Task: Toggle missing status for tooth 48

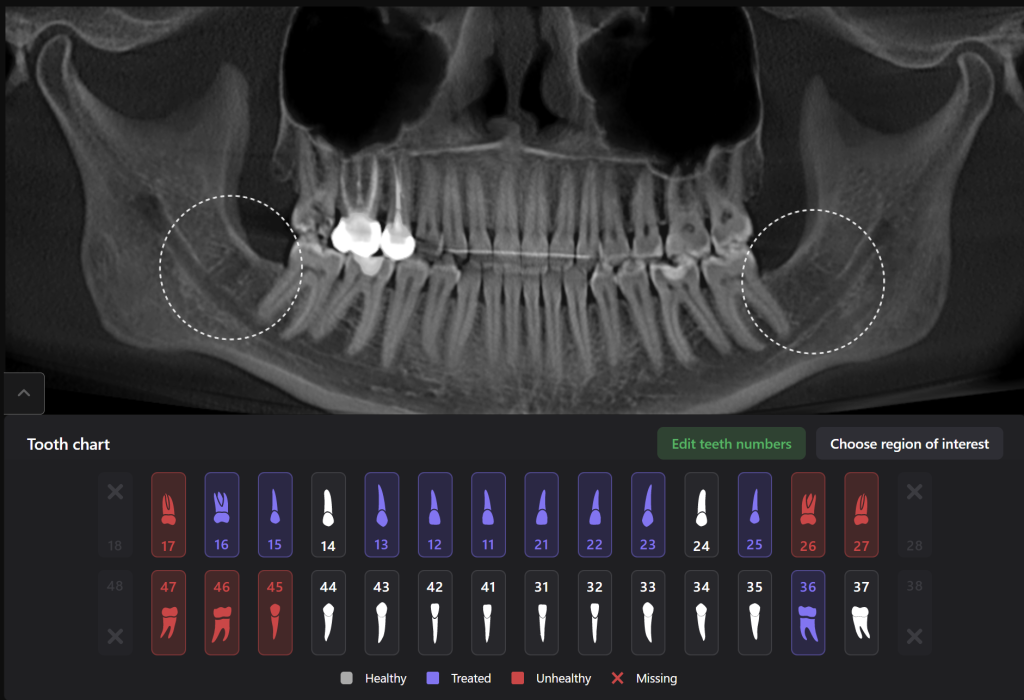Action: point(115,636)
